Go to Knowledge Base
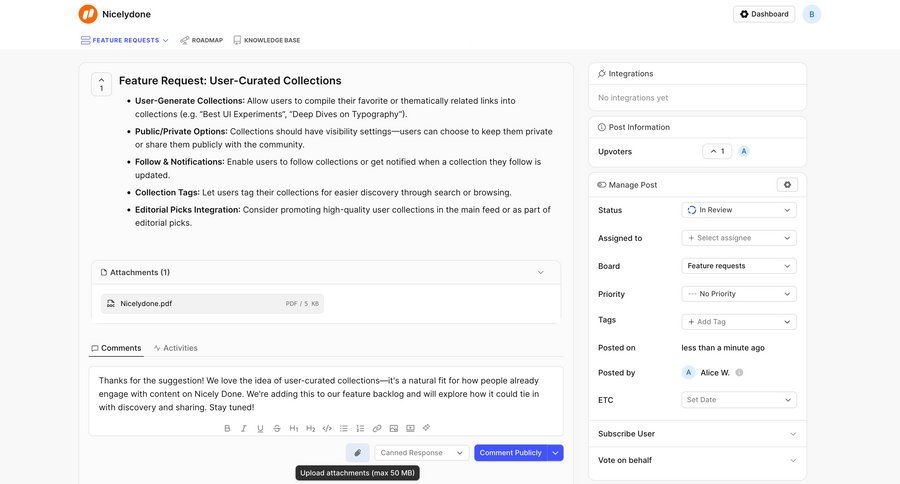Image resolution: width=900 pixels, height=484 pixels. coord(267,40)
